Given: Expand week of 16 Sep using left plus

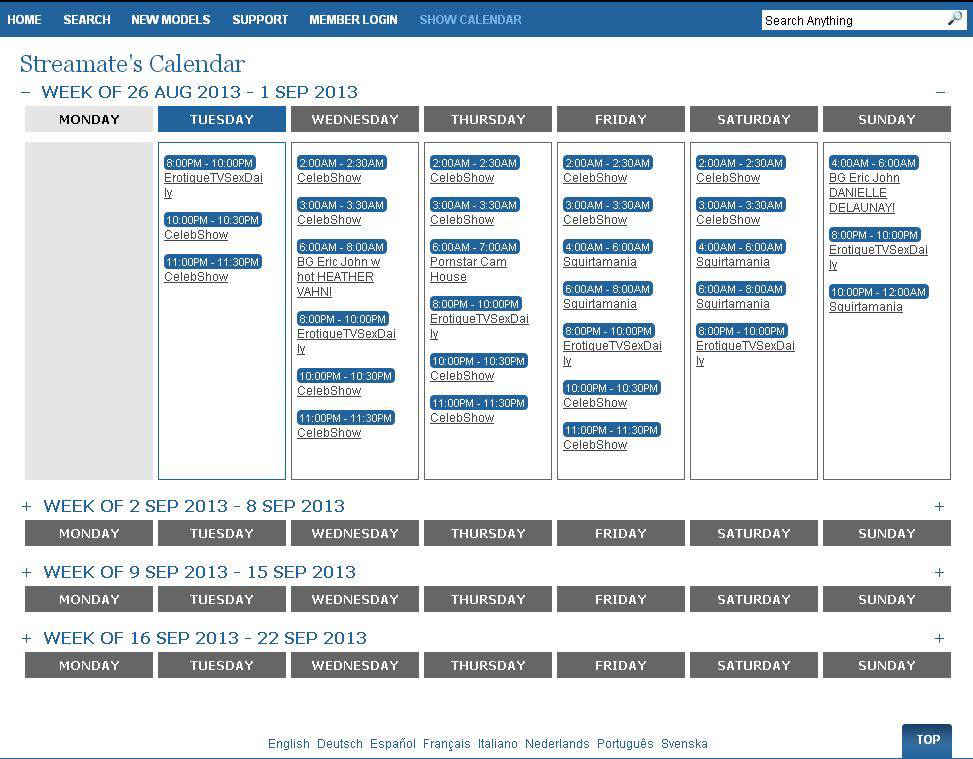Looking at the screenshot, I should click(x=26, y=638).
